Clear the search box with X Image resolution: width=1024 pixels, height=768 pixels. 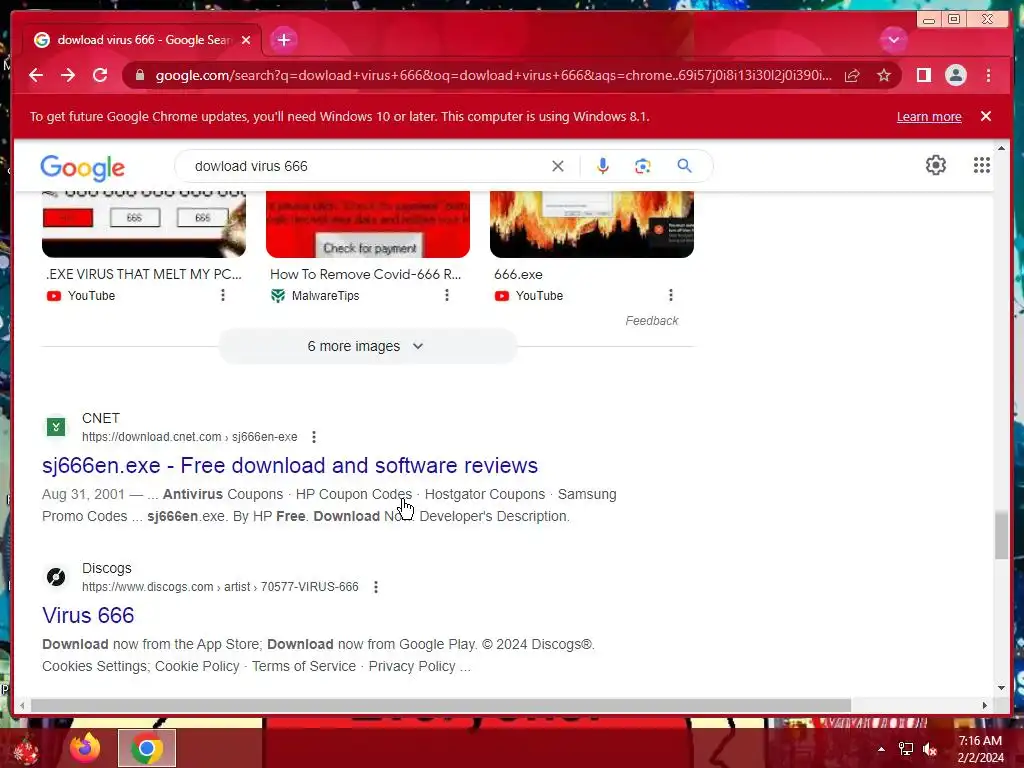click(x=558, y=166)
